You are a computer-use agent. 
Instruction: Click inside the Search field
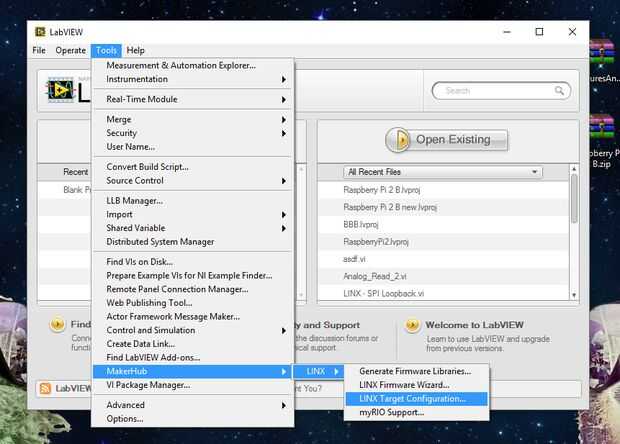pos(501,91)
